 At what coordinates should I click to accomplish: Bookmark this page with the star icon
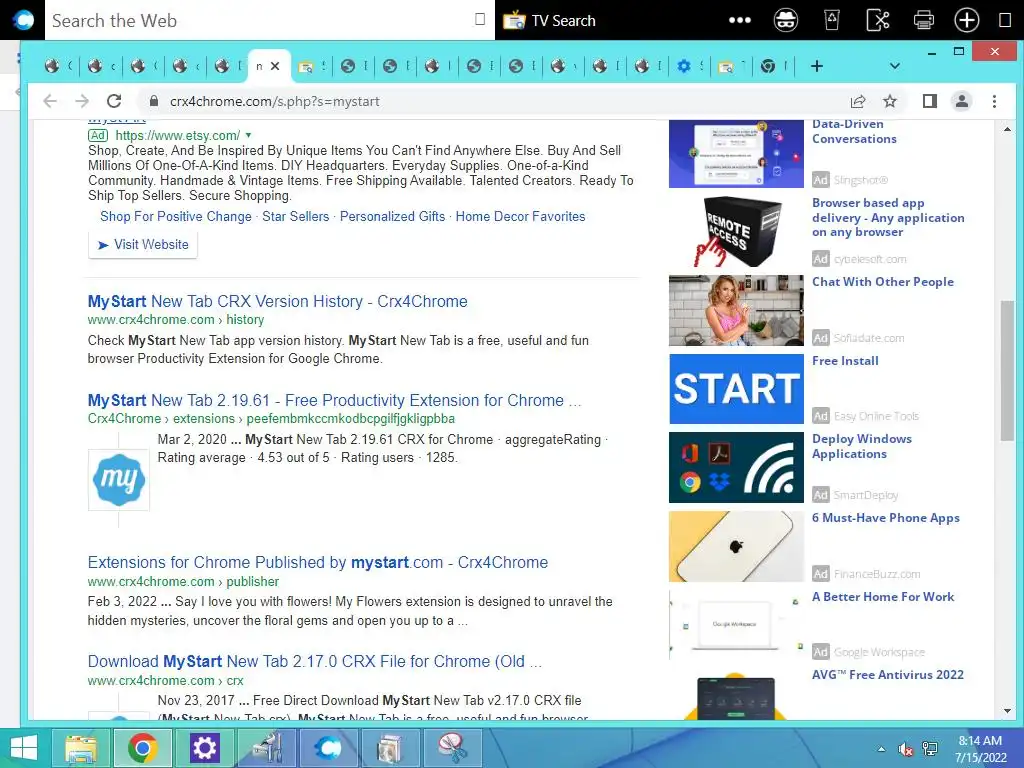pos(889,101)
